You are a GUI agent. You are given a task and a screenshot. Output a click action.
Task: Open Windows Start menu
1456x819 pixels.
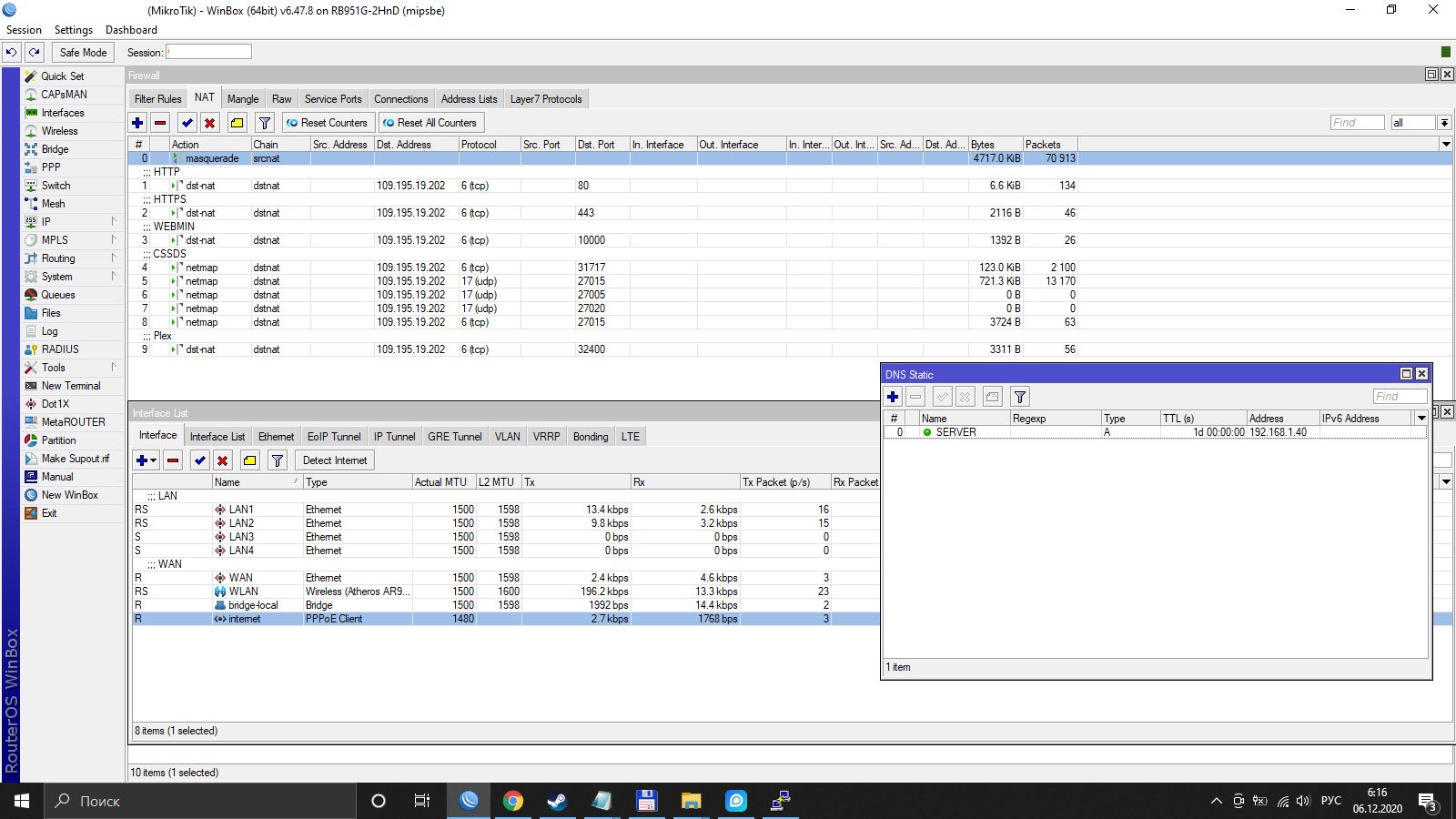click(x=22, y=801)
